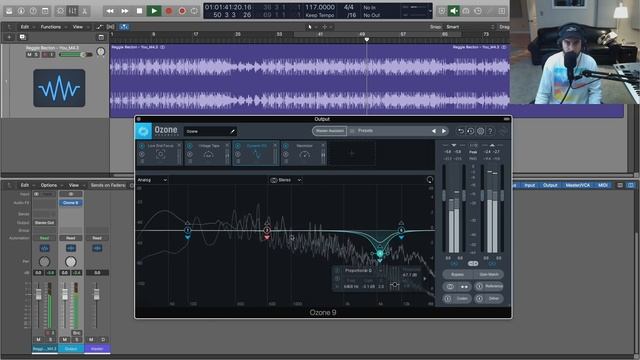The height and width of the screenshot is (360, 640).
Task: Click the Stop transport button
Action: (x=139, y=11)
